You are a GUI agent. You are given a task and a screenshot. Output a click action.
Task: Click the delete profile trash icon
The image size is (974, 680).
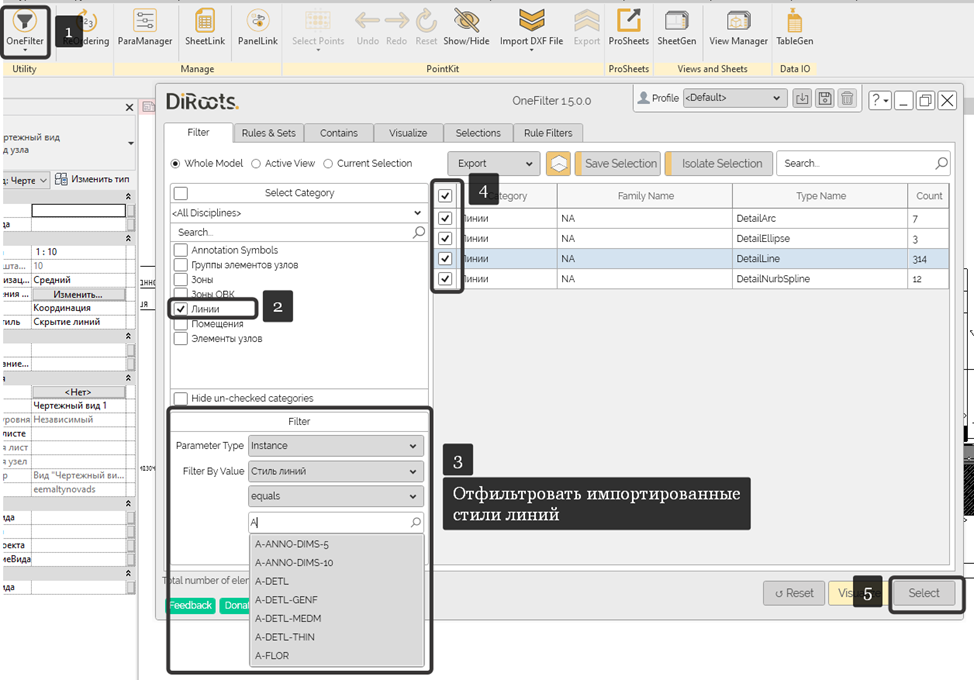coord(847,98)
